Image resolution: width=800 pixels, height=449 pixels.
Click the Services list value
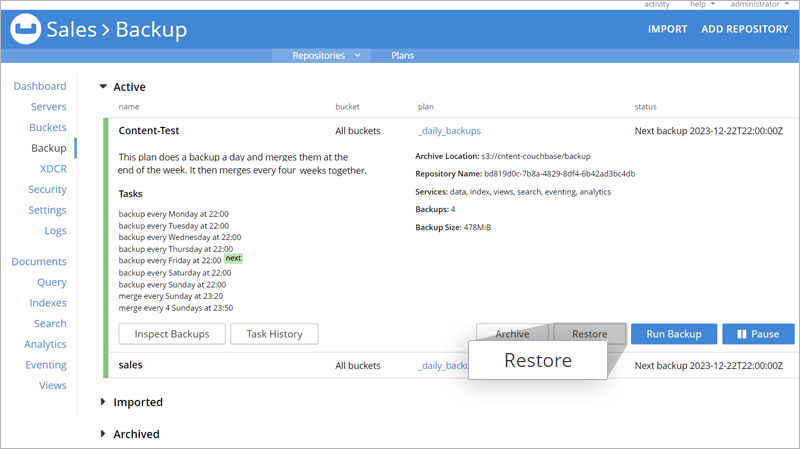coord(530,192)
